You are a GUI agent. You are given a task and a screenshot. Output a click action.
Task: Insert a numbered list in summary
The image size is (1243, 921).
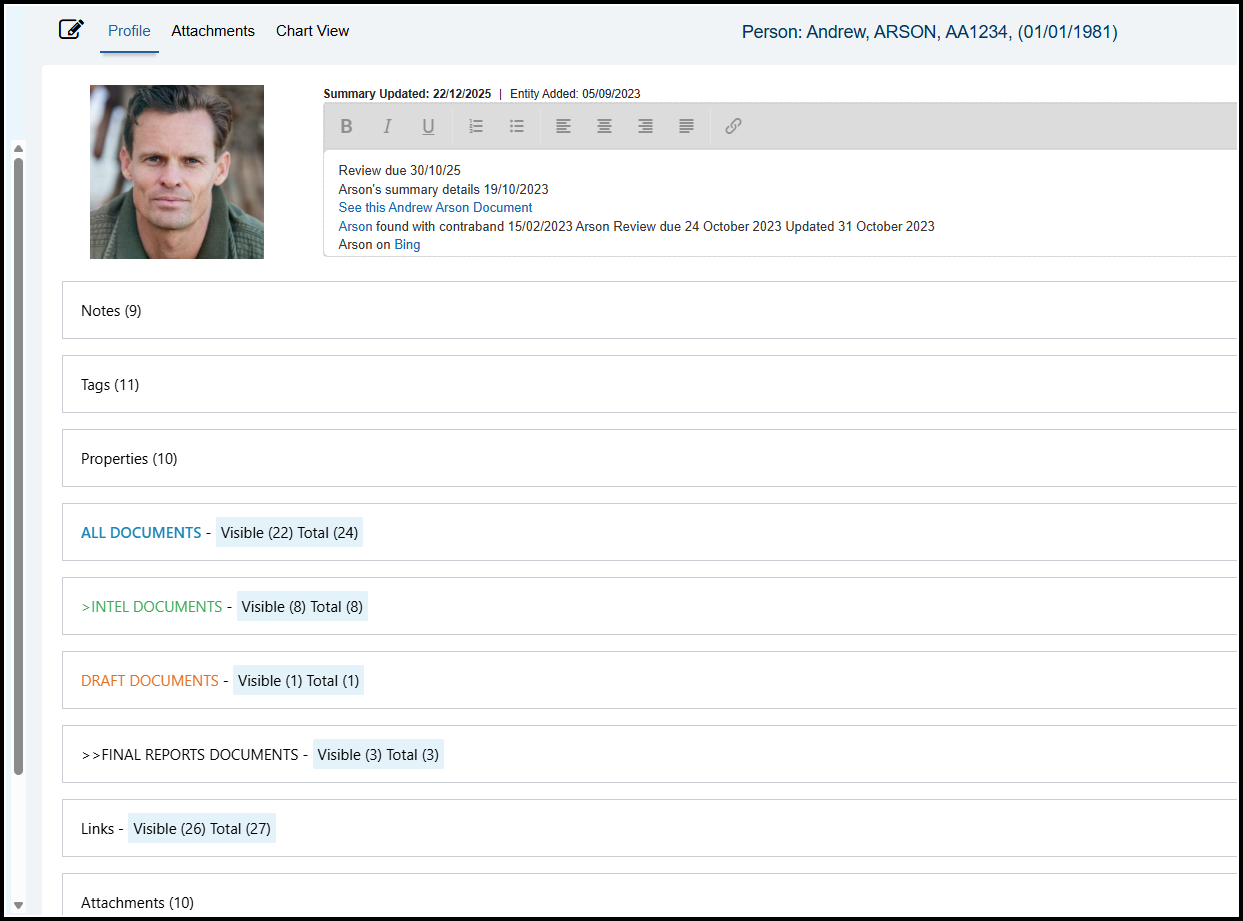(476, 126)
